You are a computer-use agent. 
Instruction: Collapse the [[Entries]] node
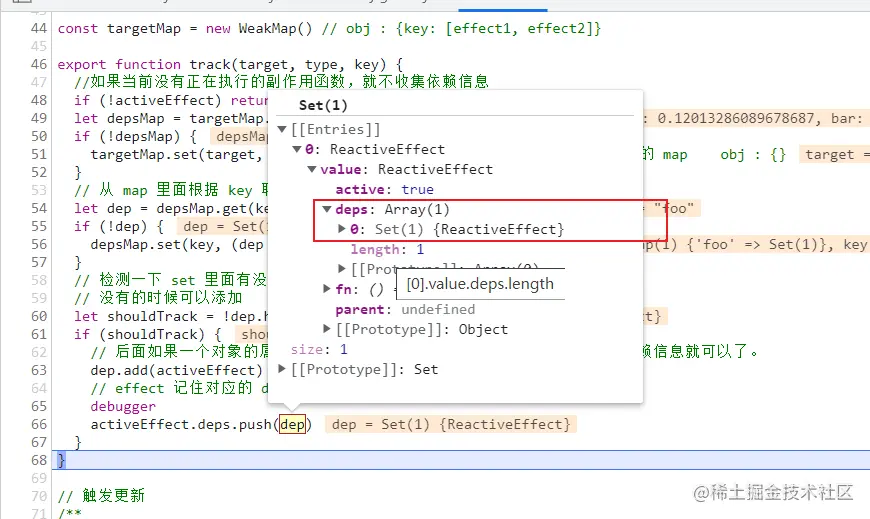[x=282, y=129]
